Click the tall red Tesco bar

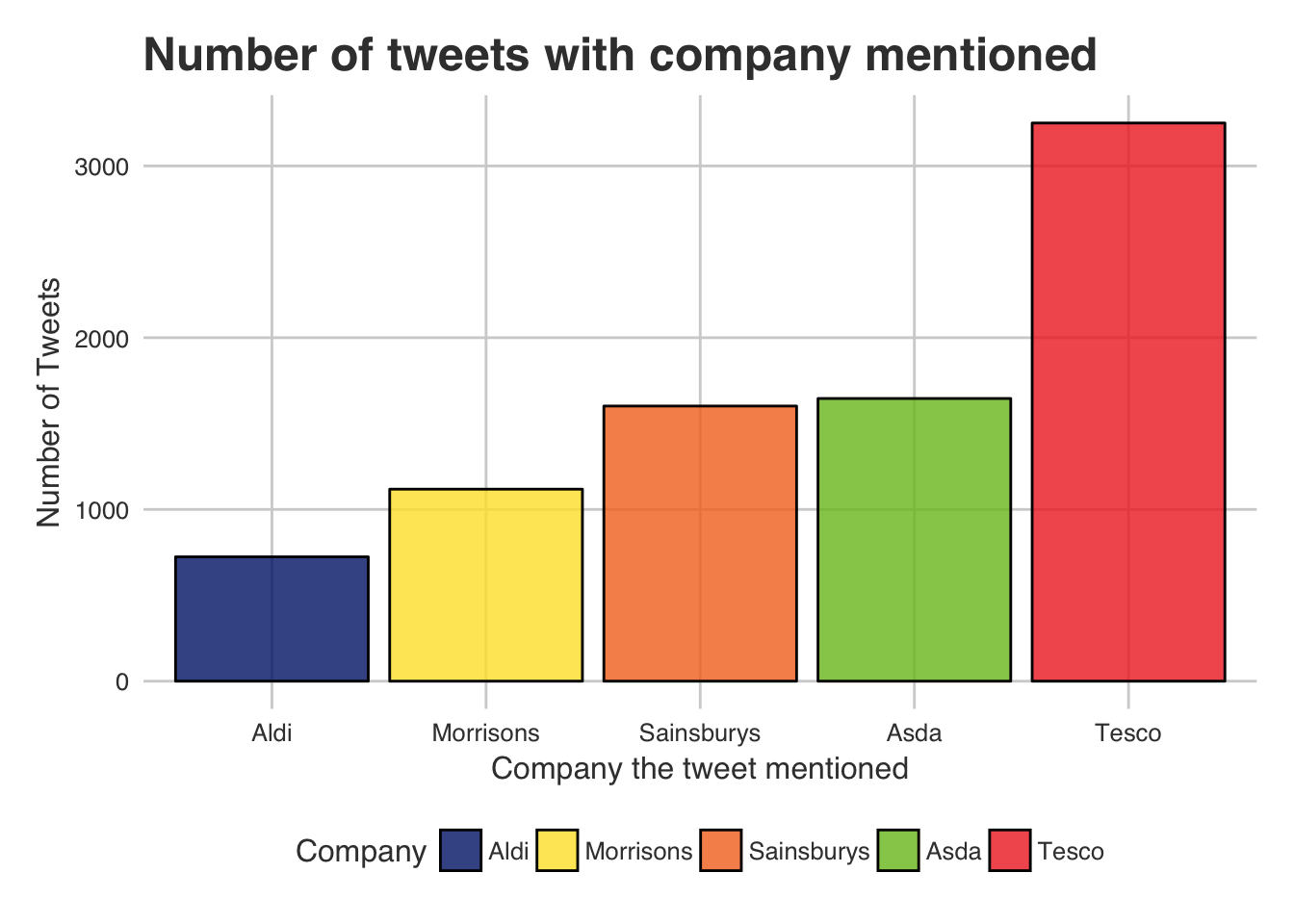tap(1127, 402)
